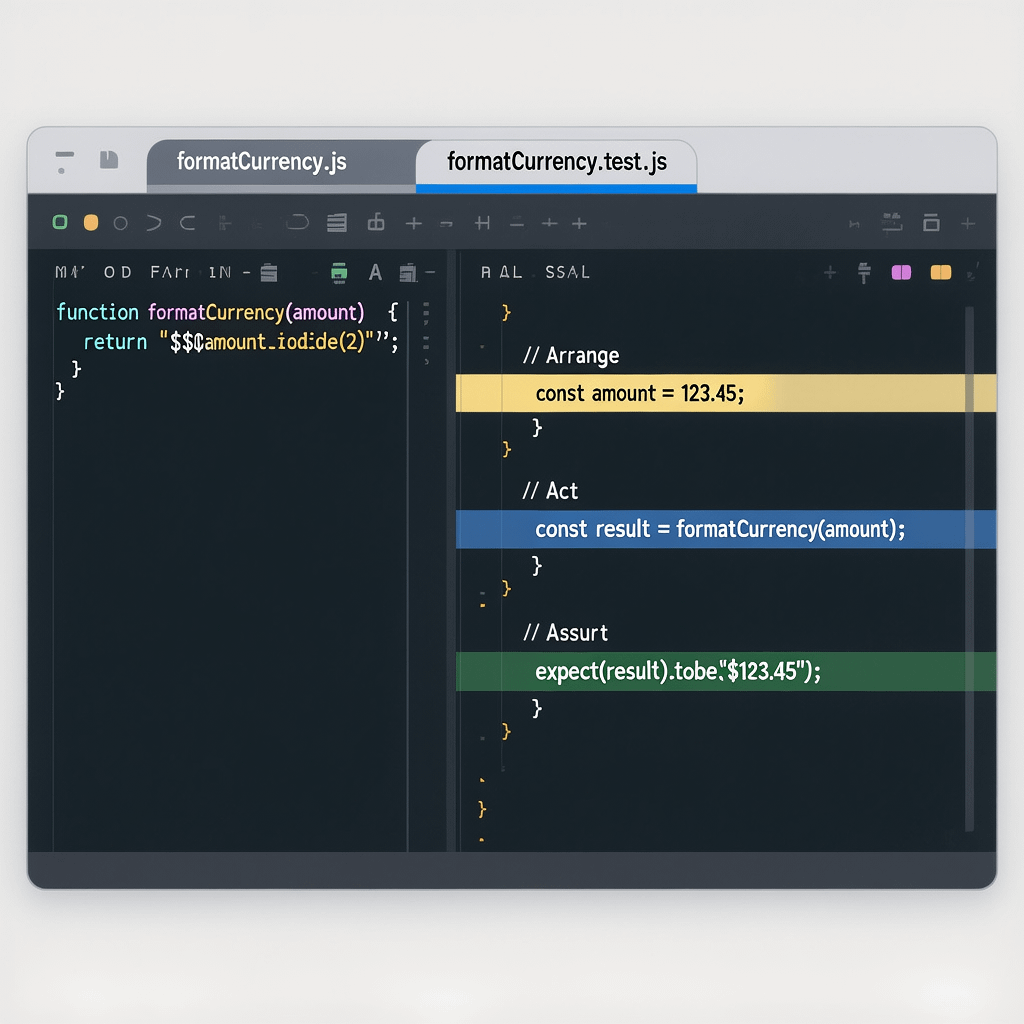The image size is (1024, 1024).
Task: Click the split editor icon at toolbar right
Action: point(930,222)
